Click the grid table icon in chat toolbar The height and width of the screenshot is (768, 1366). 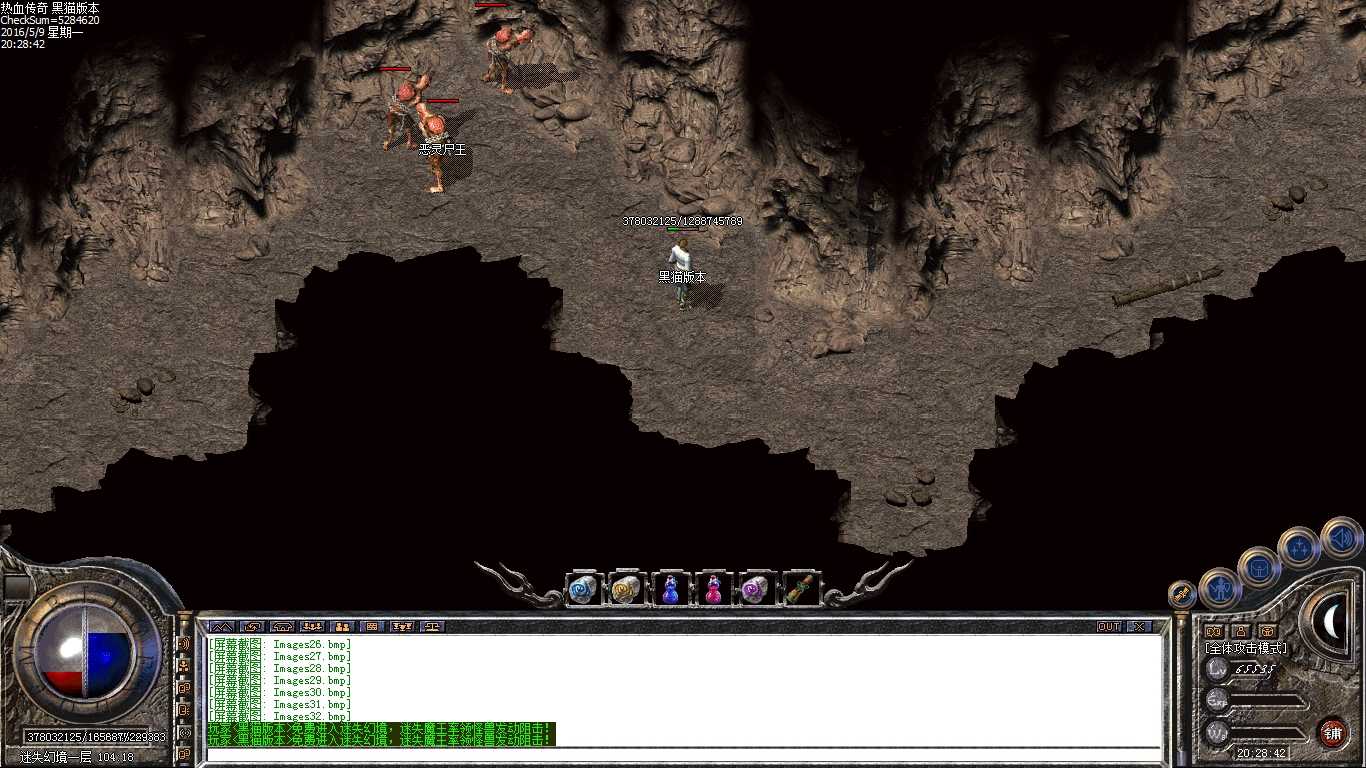pyautogui.click(x=372, y=626)
